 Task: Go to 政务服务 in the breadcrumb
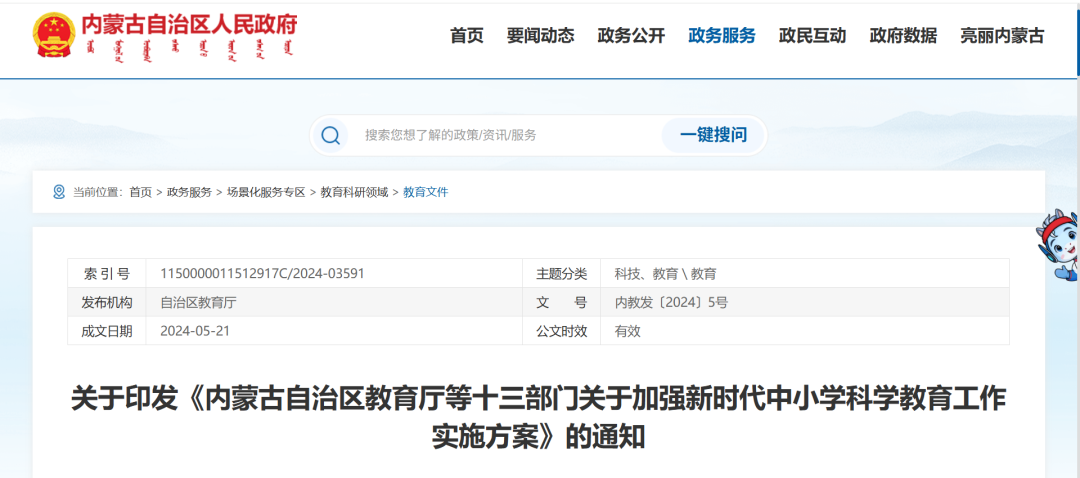point(189,192)
